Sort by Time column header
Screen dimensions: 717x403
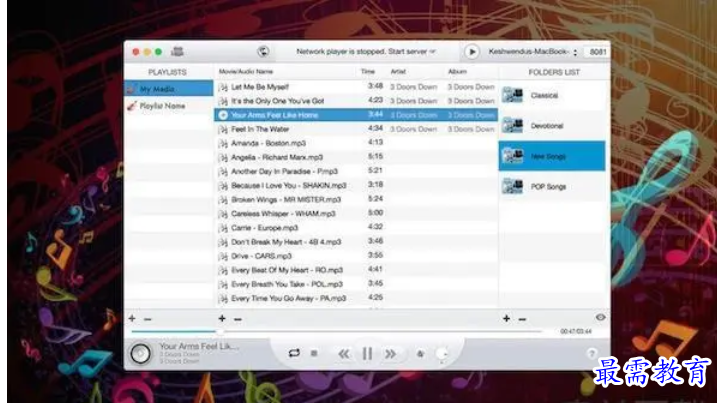click(368, 71)
